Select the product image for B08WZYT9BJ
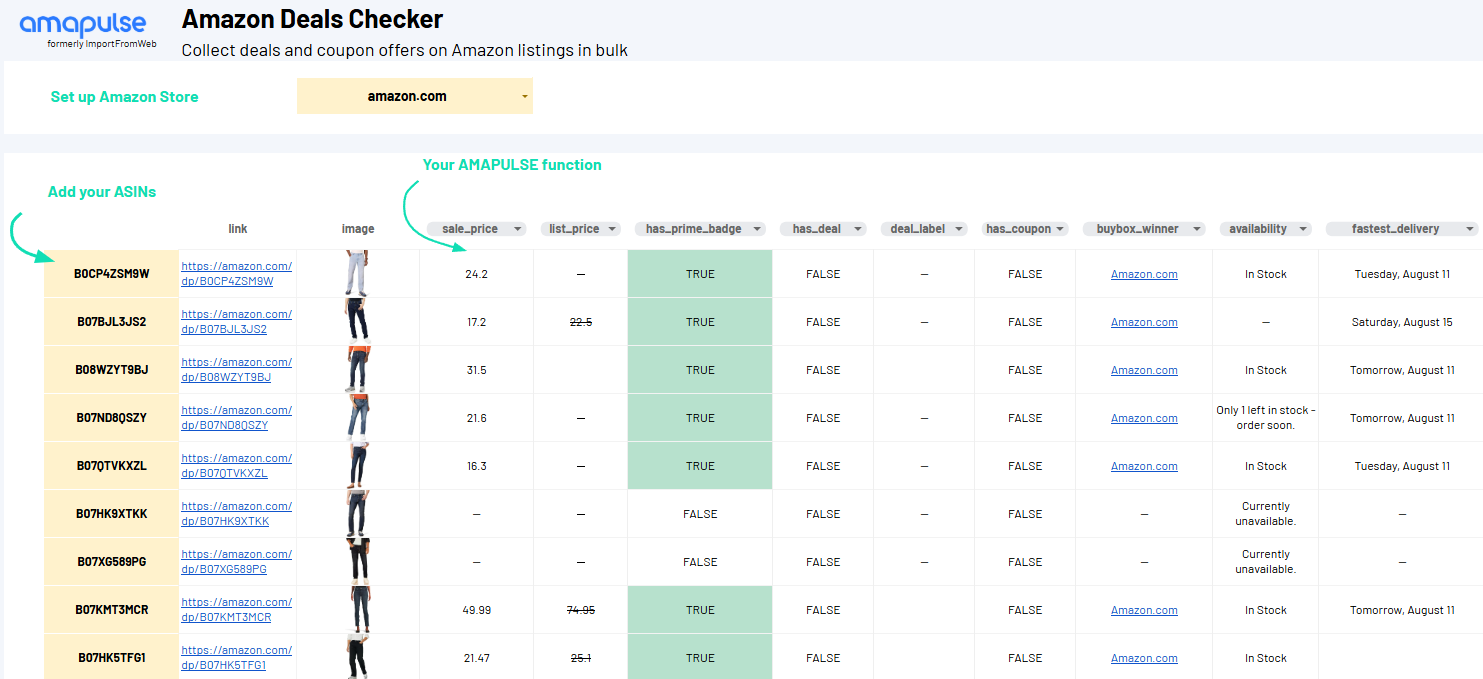The image size is (1483, 679). 358,370
